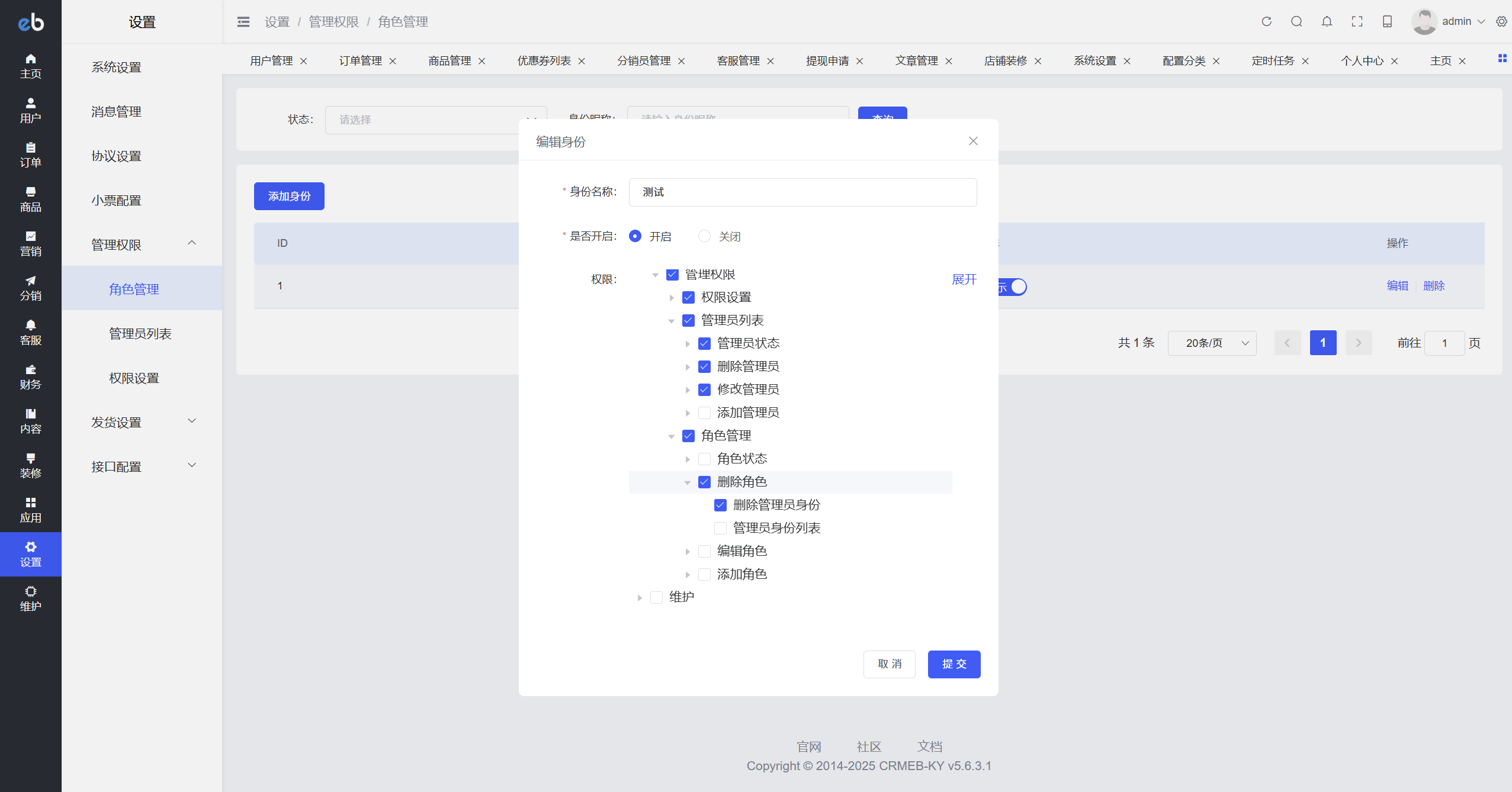Open the 装修 decoration sidebar icon

point(31,465)
